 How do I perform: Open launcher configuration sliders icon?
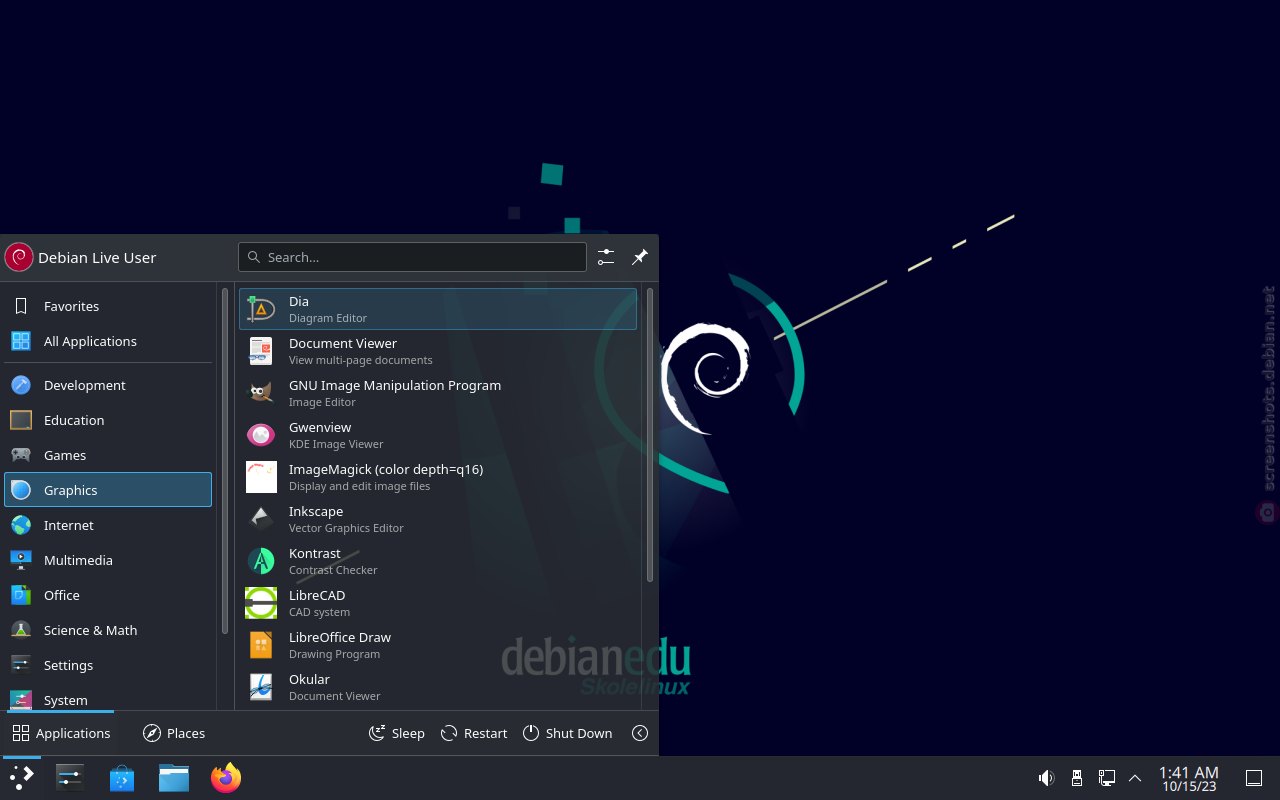606,257
